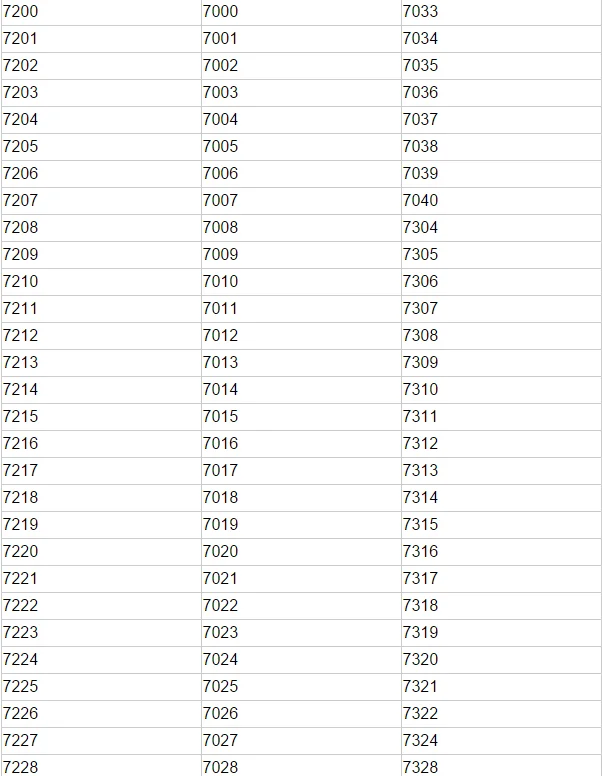Click the cell with value 7000
The width and height of the screenshot is (602, 776).
click(221, 12)
